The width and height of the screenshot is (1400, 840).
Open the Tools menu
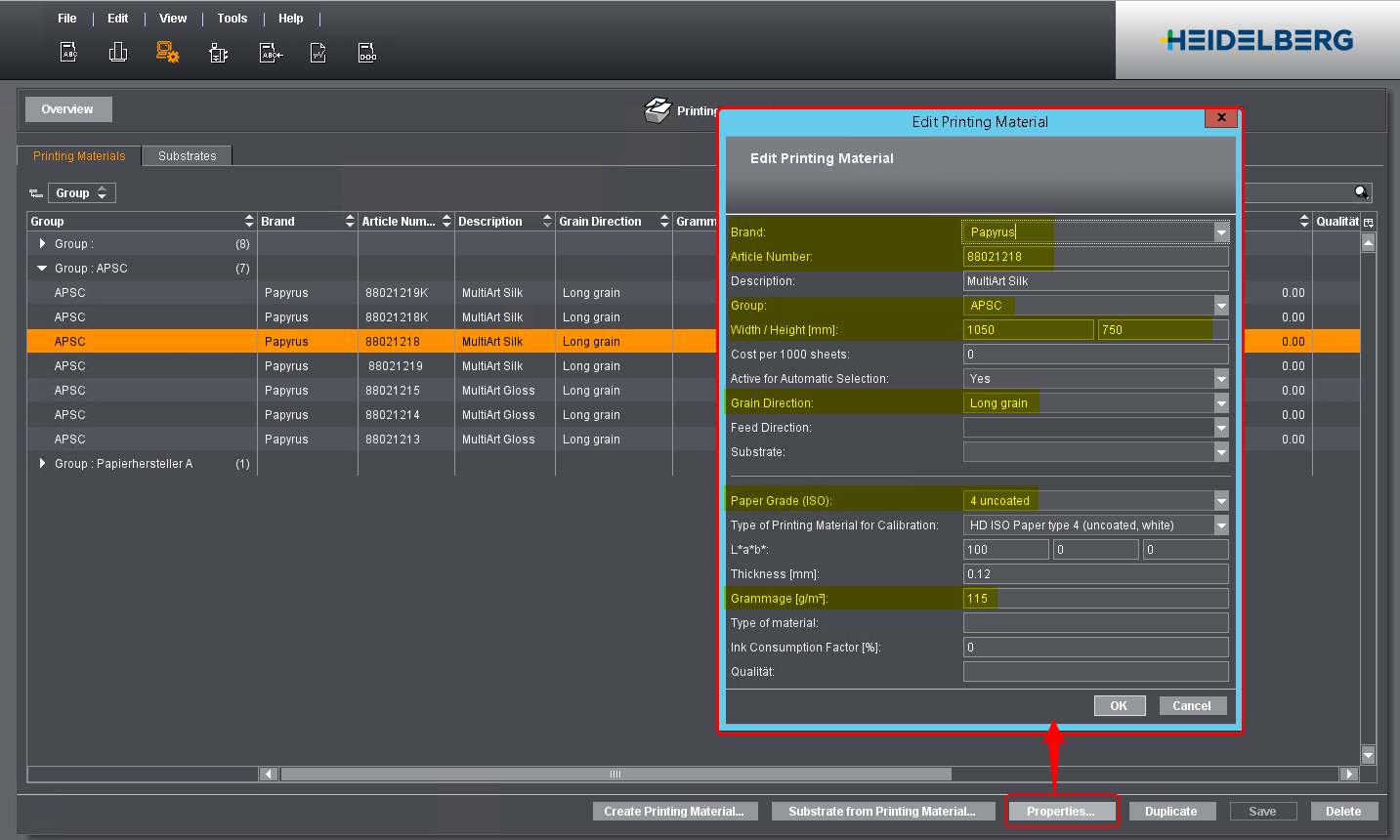tap(233, 19)
